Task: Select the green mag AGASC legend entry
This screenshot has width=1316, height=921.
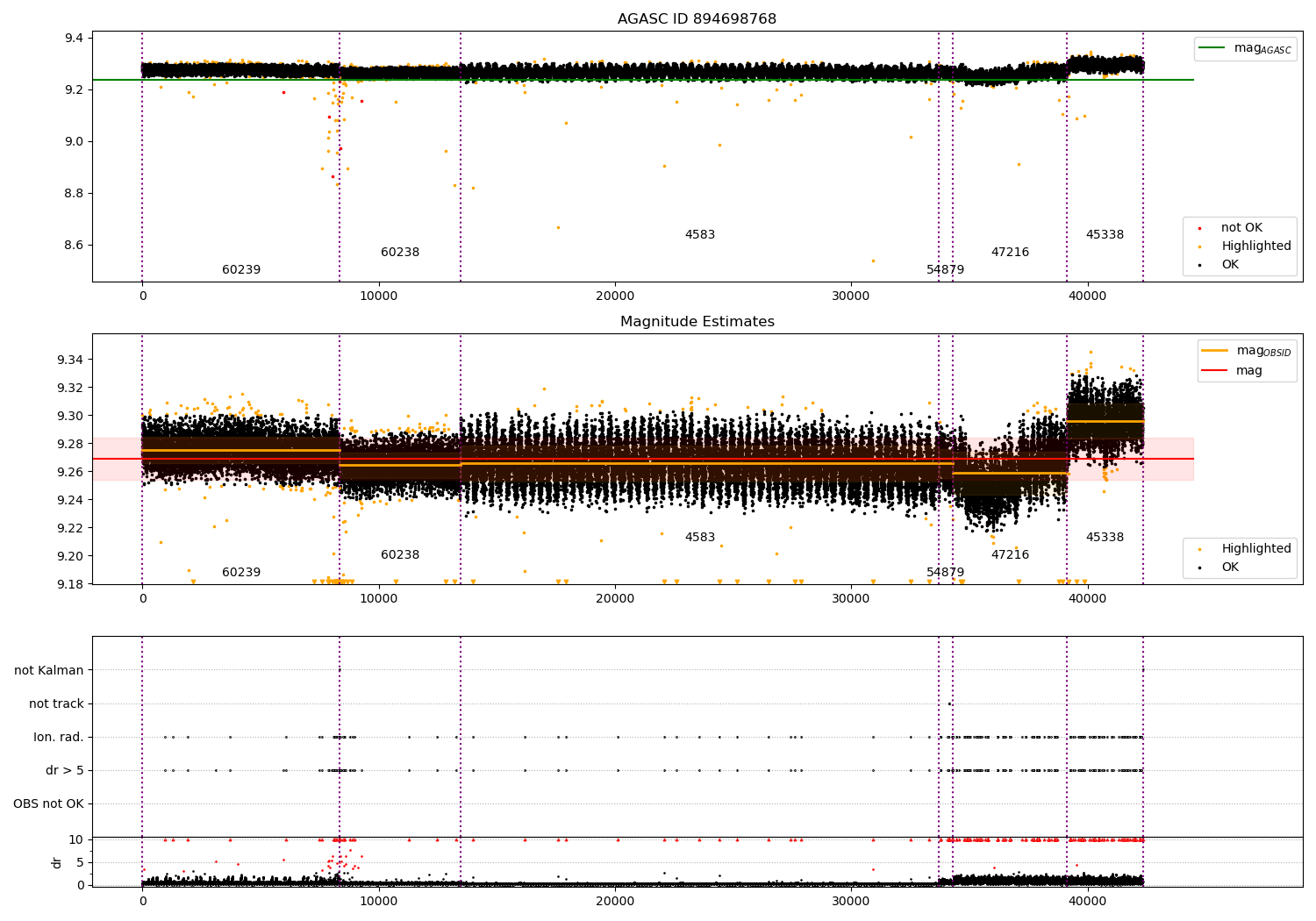Action: 1245,48
